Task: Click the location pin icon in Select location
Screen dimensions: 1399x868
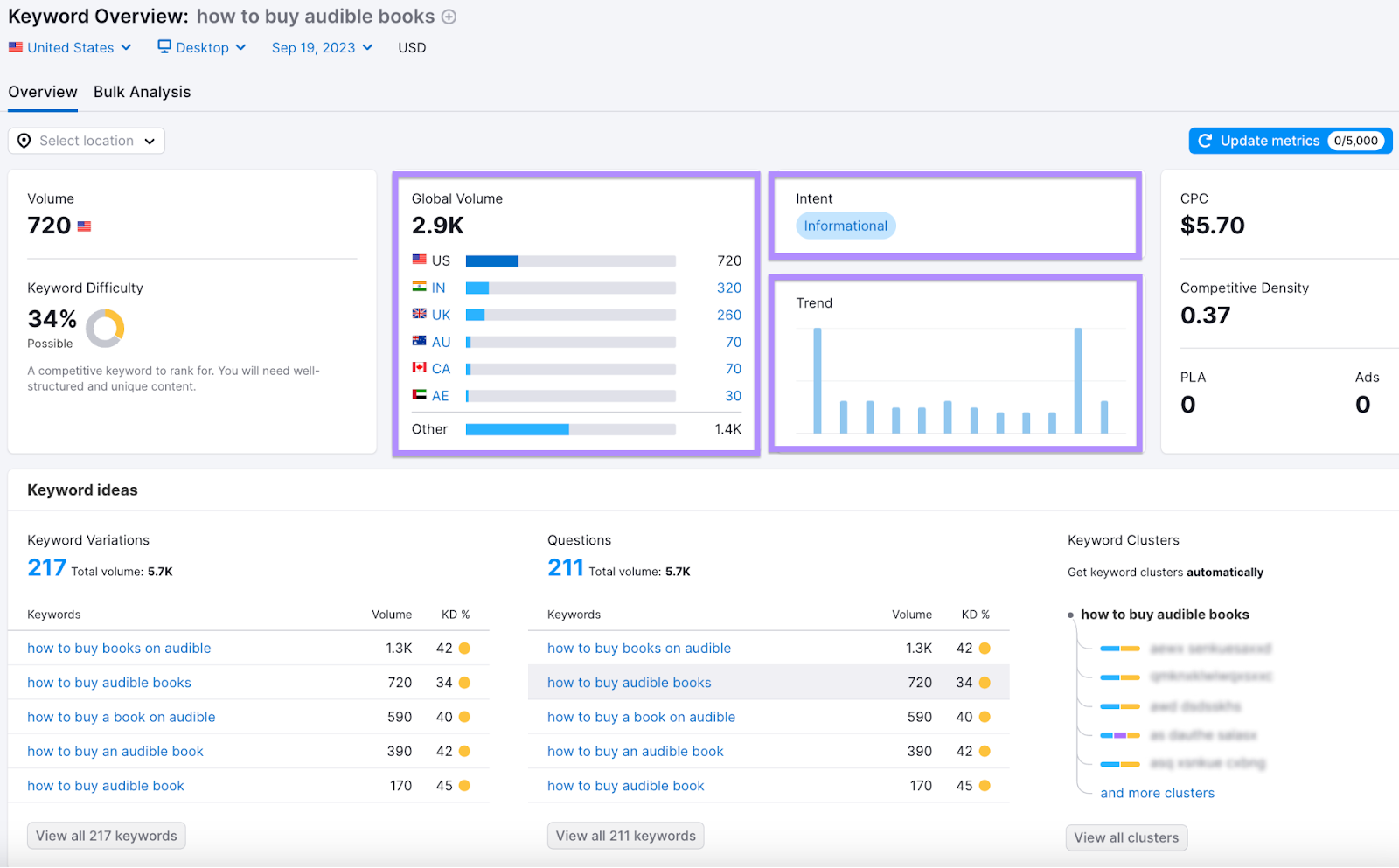Action: click(x=24, y=140)
